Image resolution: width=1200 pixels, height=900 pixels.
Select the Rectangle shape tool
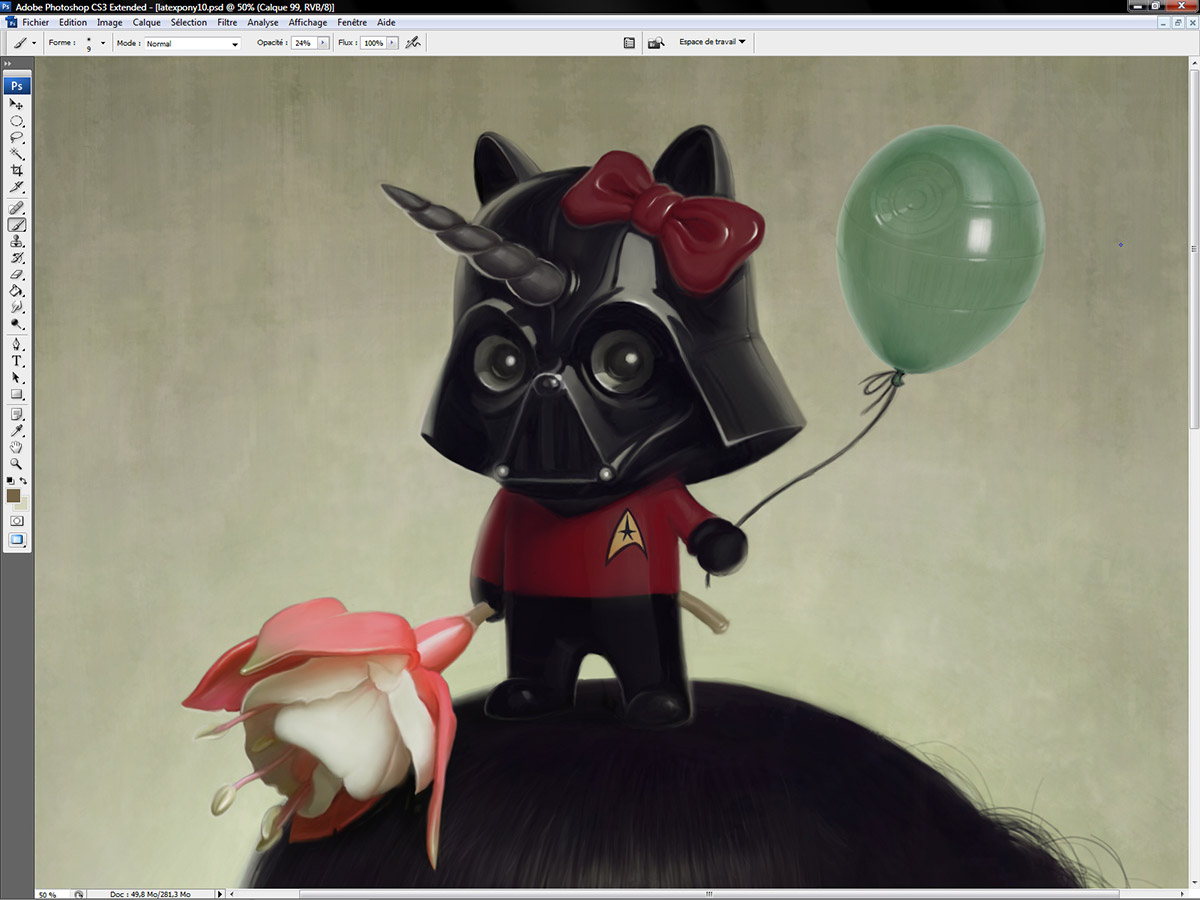(17, 394)
